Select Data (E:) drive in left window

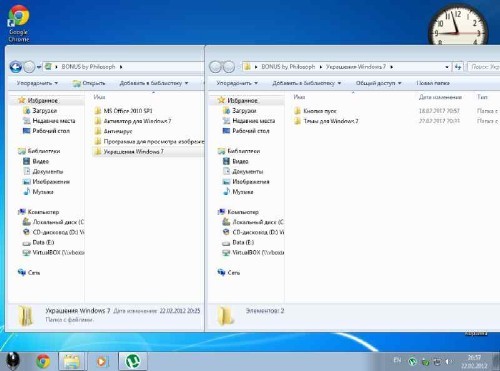38,242
